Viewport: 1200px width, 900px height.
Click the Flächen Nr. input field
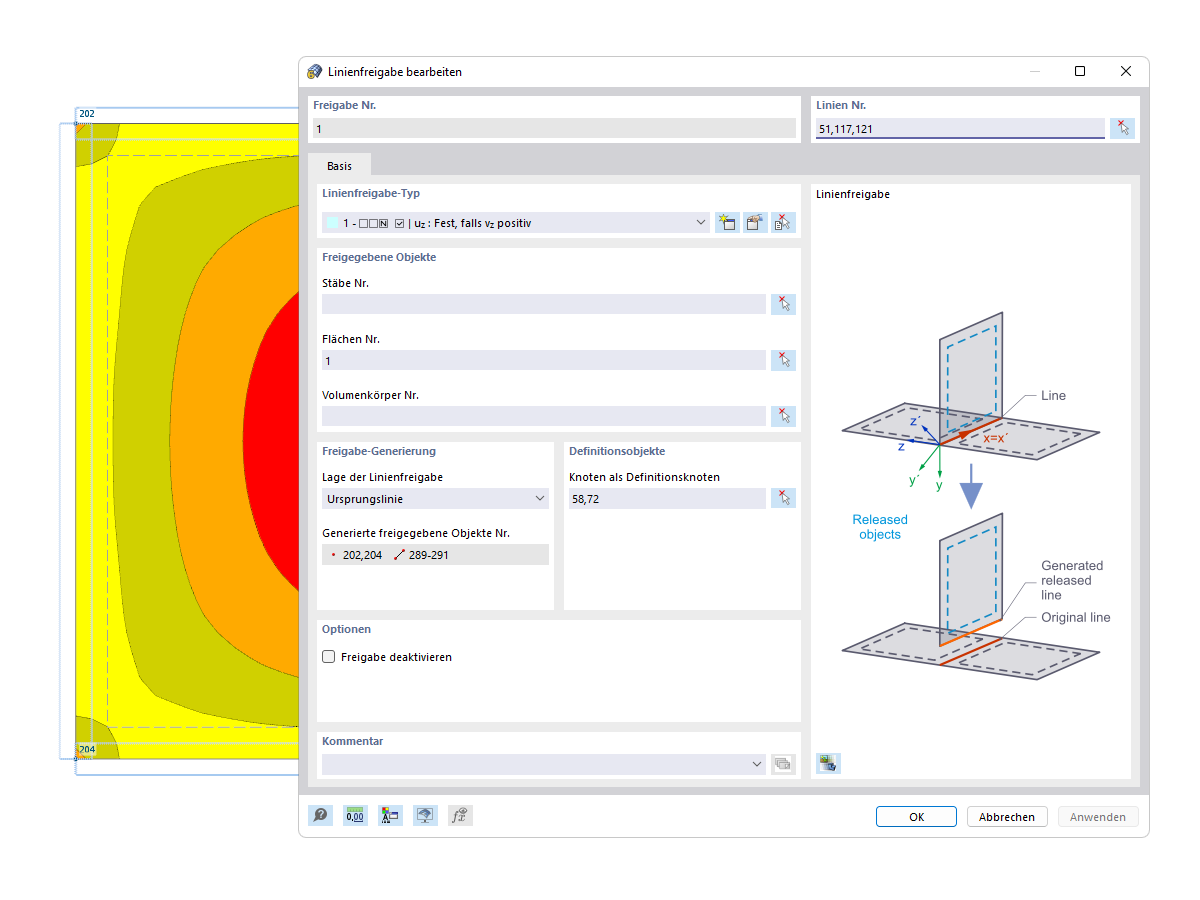(544, 360)
